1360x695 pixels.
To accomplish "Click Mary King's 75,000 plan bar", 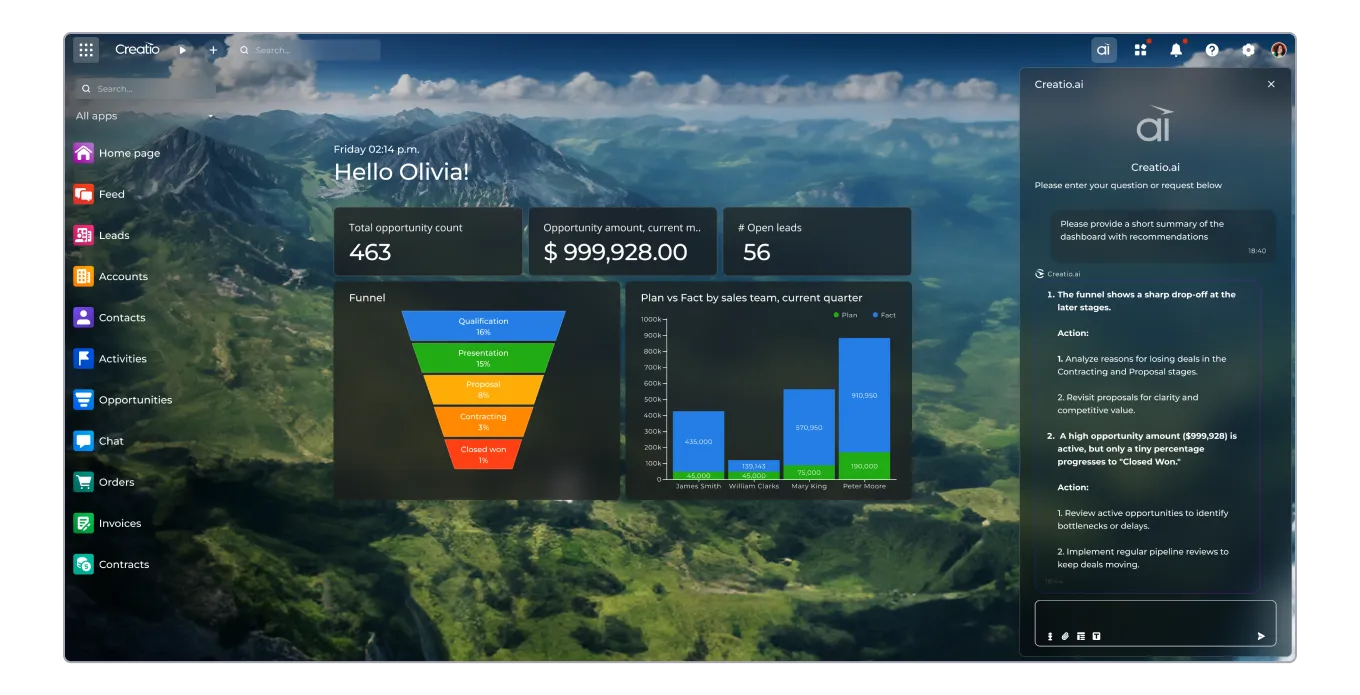I will (x=809, y=472).
